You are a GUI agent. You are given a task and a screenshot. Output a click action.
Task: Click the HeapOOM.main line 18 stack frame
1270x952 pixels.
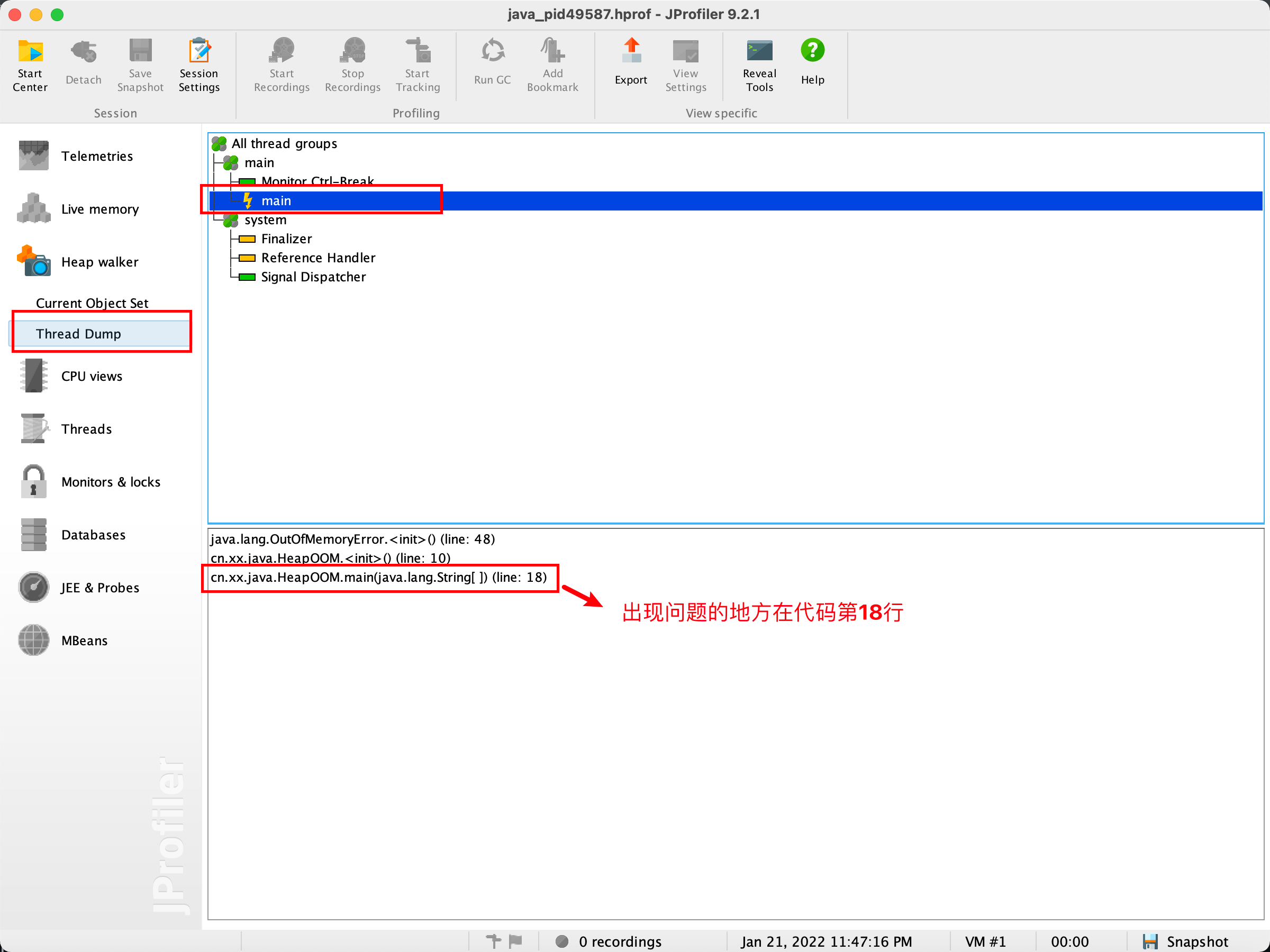pyautogui.click(x=378, y=578)
